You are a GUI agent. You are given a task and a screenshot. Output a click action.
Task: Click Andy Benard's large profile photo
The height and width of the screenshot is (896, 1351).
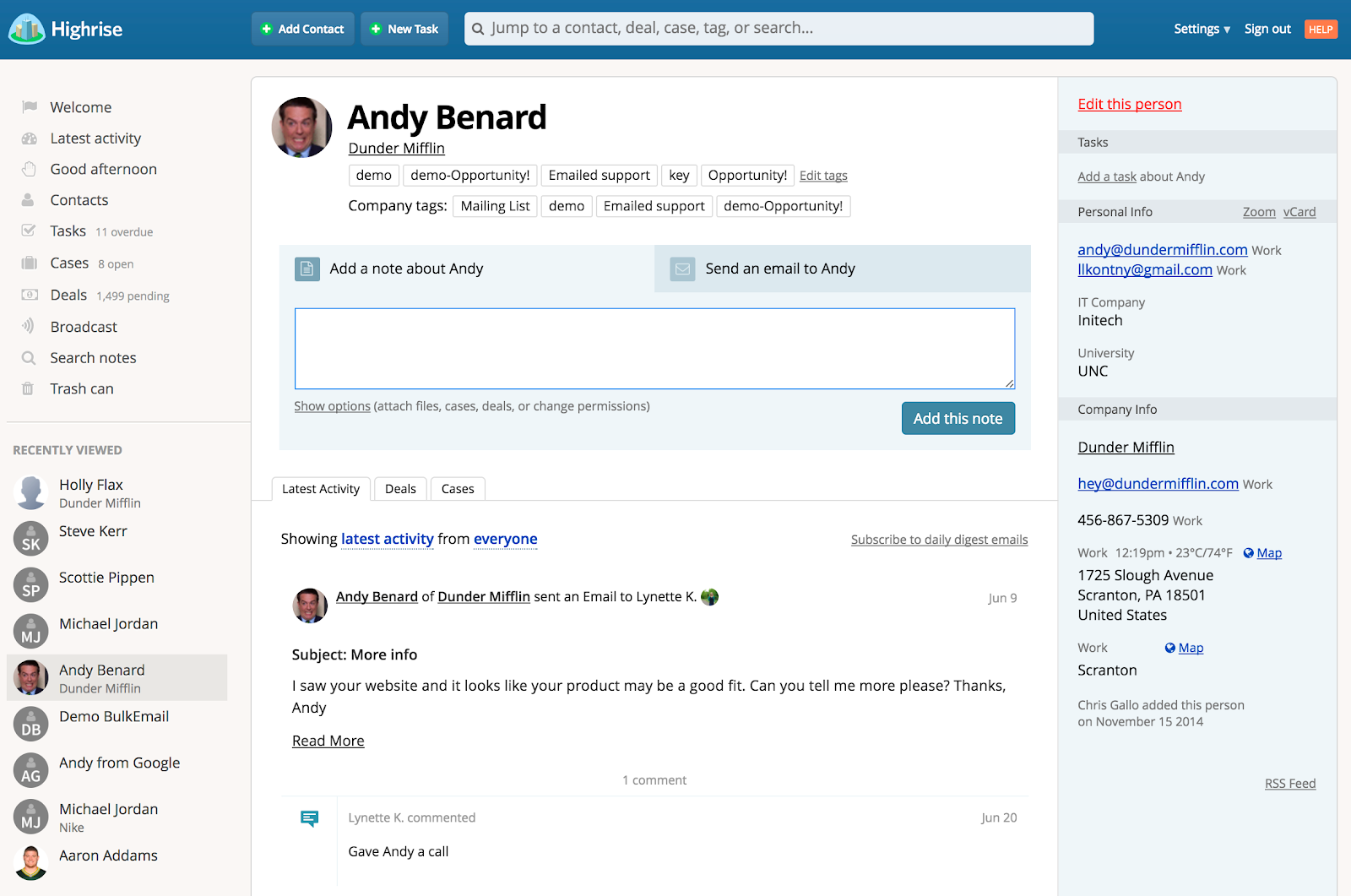point(302,128)
